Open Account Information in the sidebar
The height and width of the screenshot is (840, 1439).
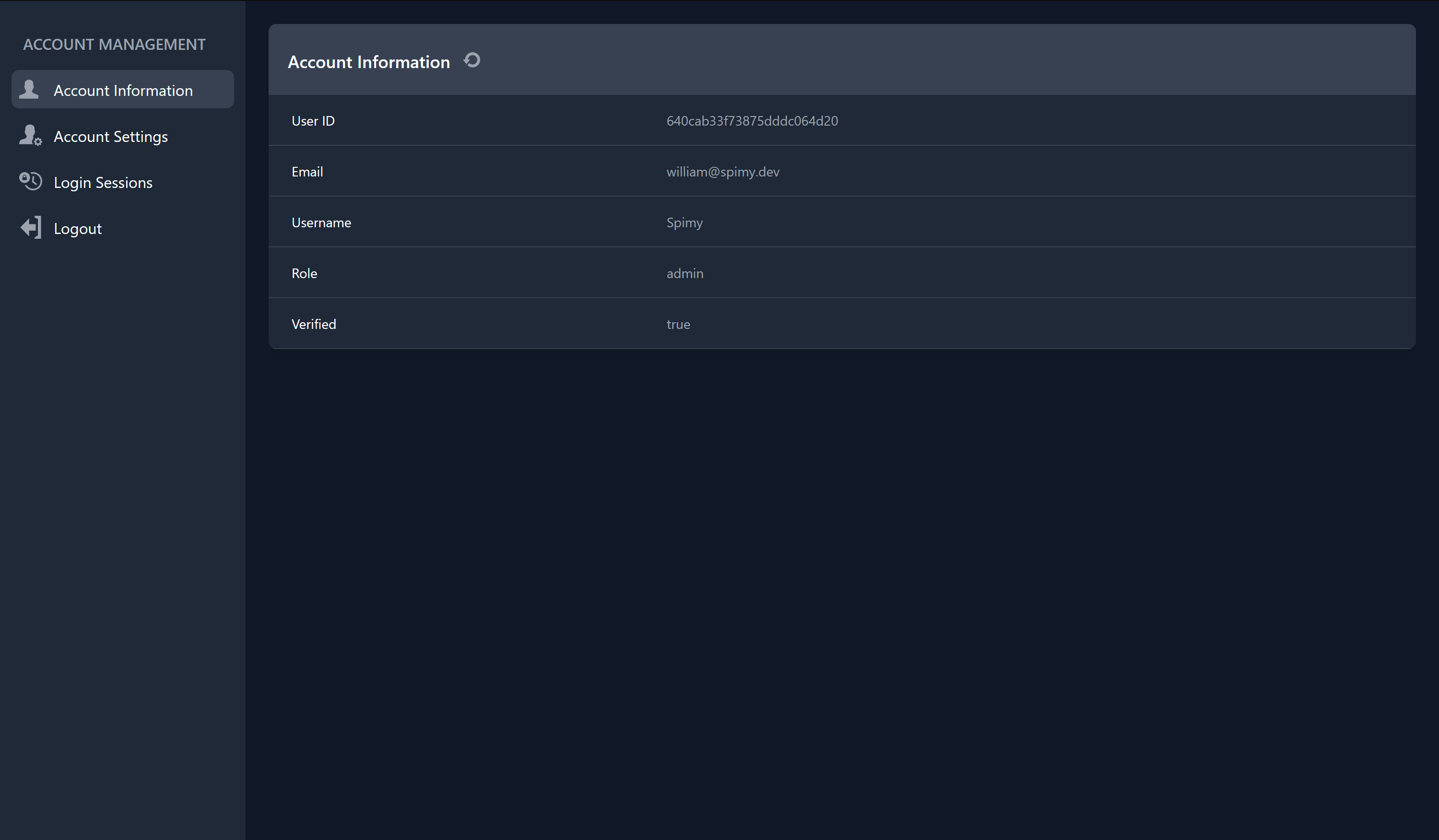click(123, 90)
